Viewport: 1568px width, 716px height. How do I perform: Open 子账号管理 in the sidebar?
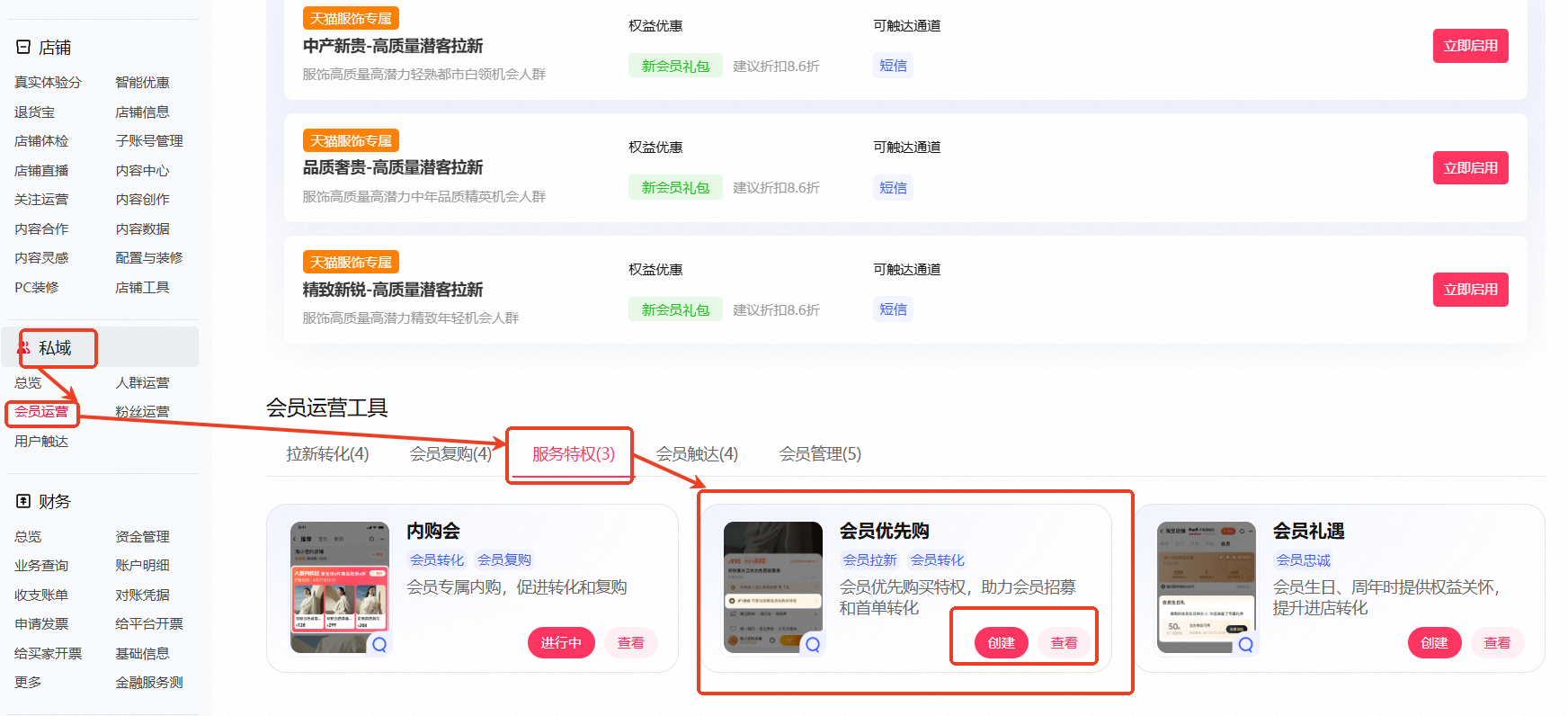pos(149,140)
